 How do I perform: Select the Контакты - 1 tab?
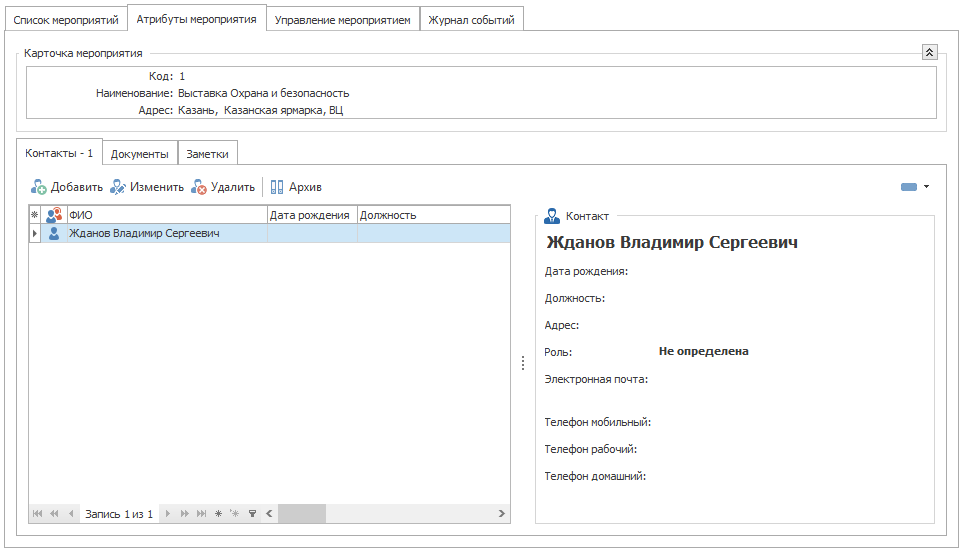pyautogui.click(x=59, y=153)
